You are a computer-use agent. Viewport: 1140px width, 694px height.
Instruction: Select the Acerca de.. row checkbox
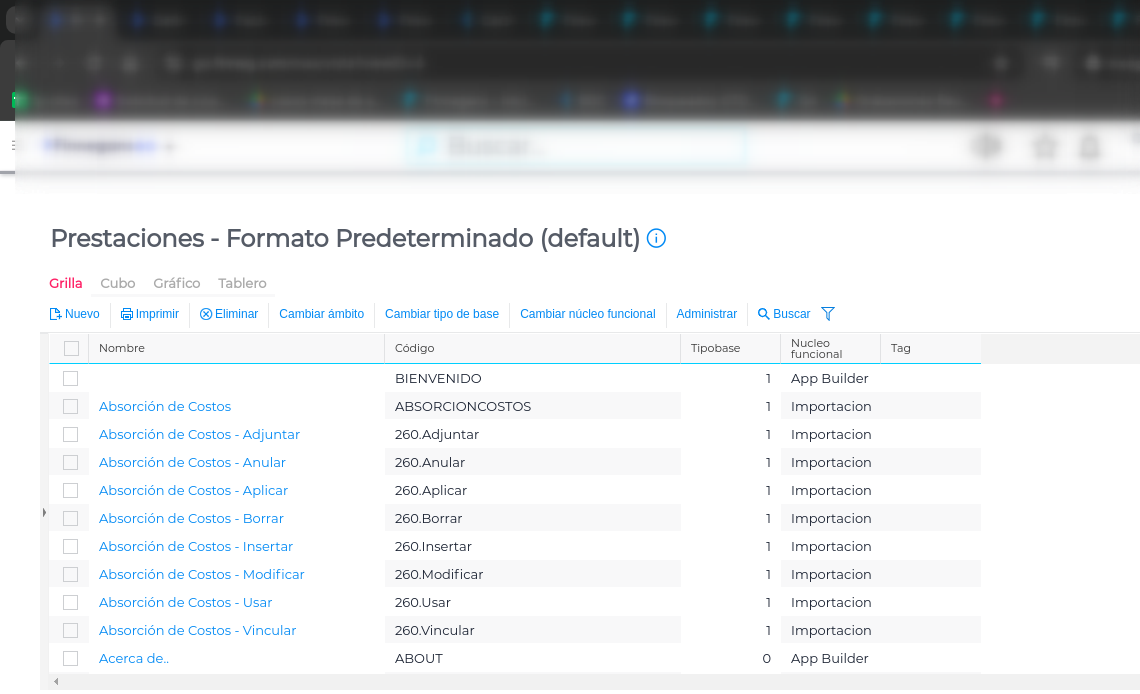click(71, 658)
